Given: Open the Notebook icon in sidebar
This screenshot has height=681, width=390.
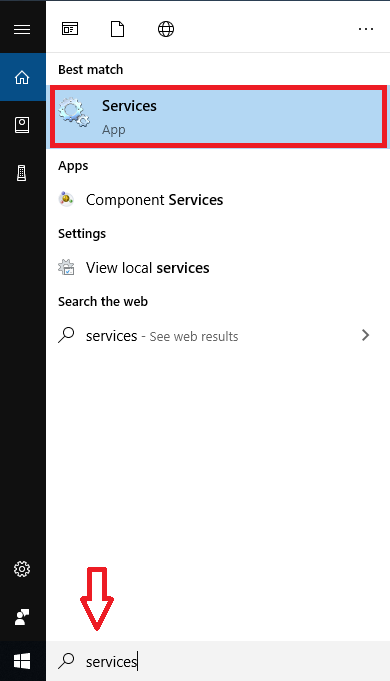Looking at the screenshot, I should [22, 125].
